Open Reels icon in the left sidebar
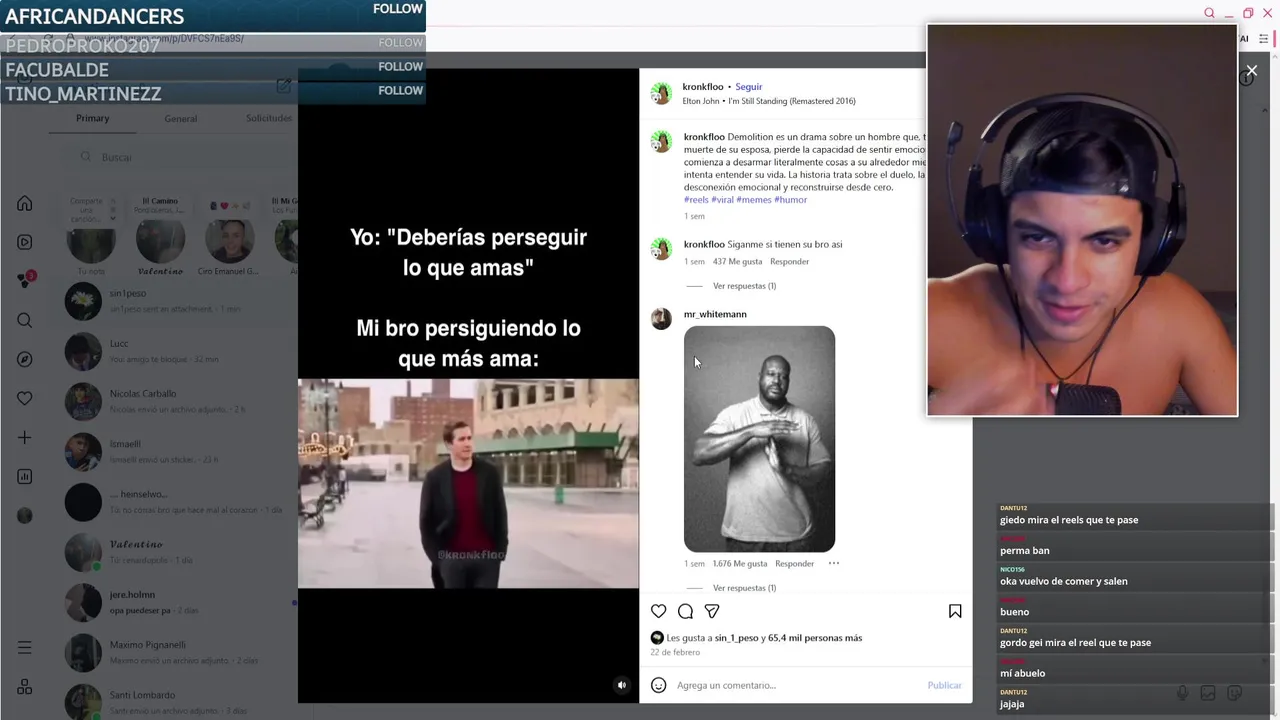The width and height of the screenshot is (1280, 720). point(25,242)
